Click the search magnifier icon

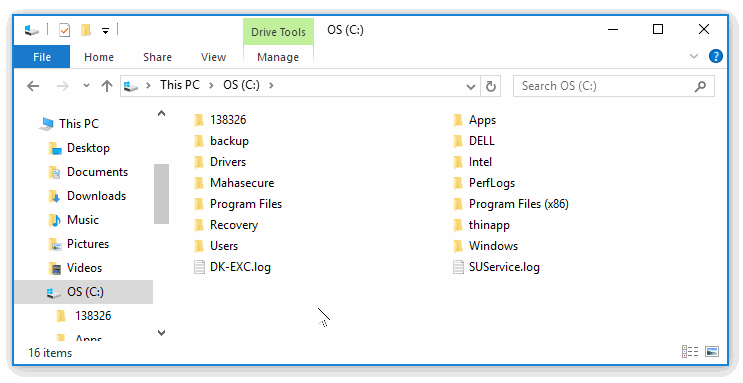(x=700, y=86)
